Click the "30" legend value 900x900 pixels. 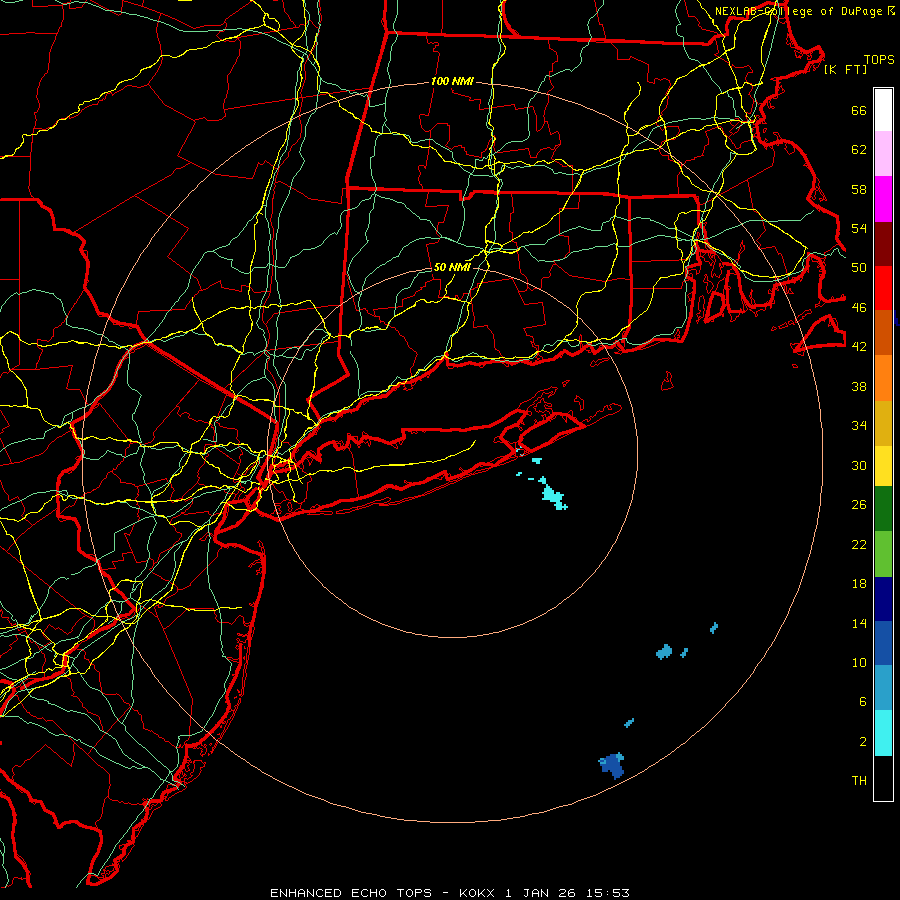[x=859, y=465]
